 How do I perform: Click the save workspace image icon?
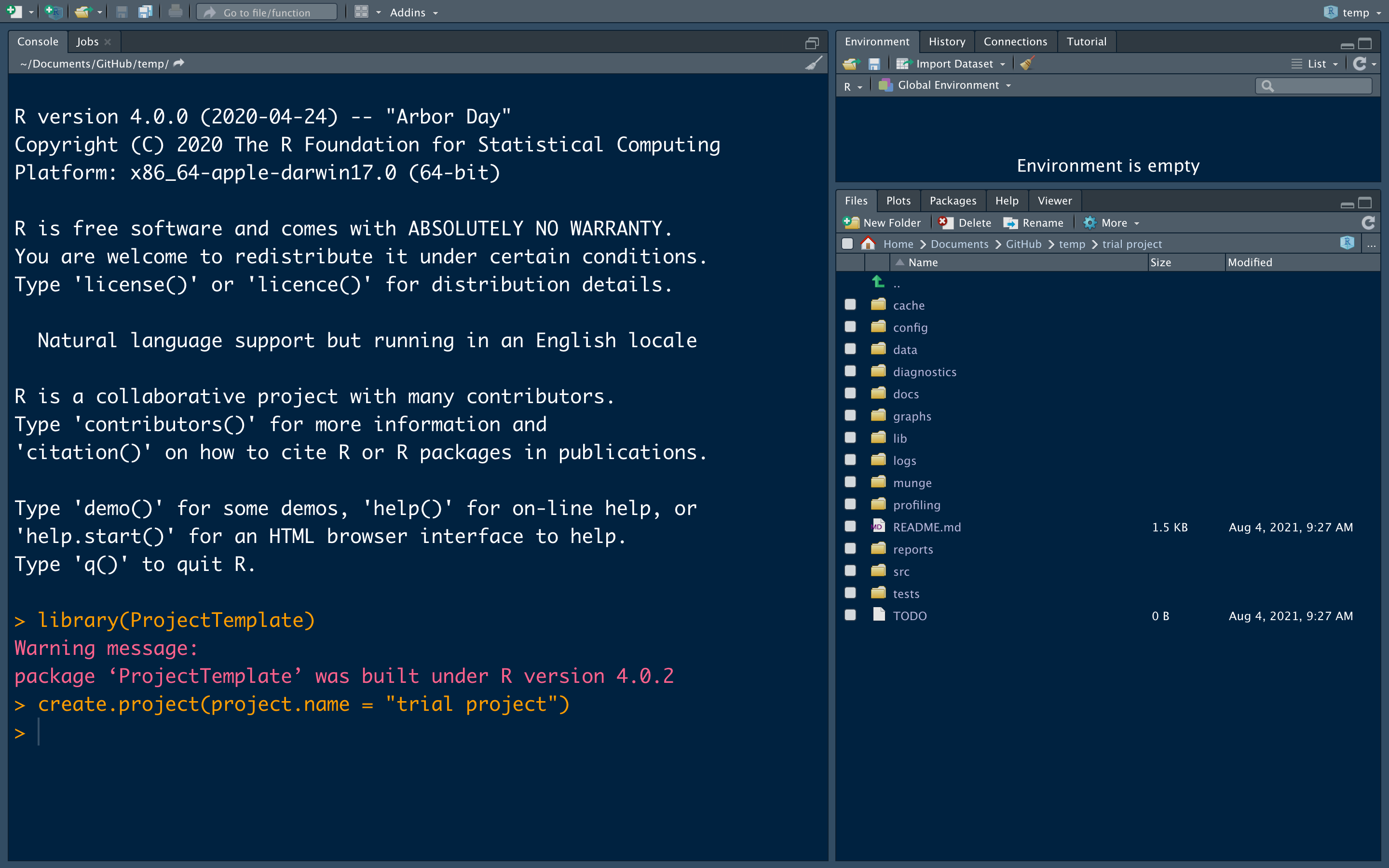tap(872, 63)
